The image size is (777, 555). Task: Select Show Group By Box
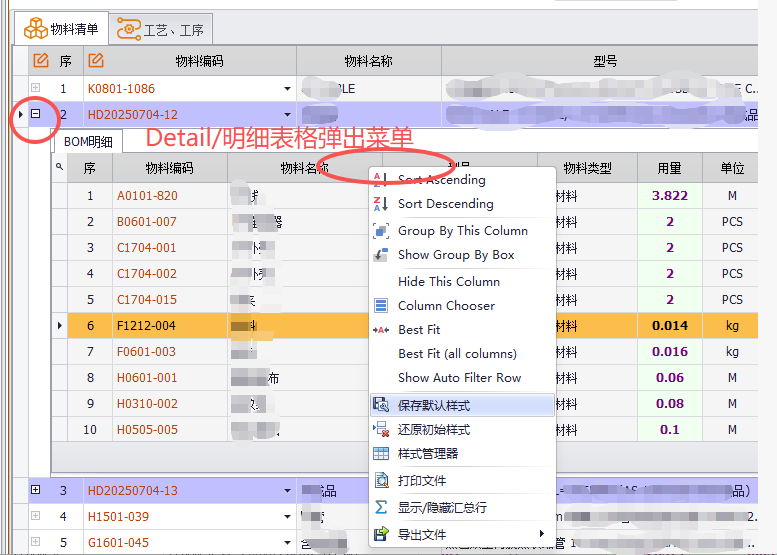(x=462, y=255)
